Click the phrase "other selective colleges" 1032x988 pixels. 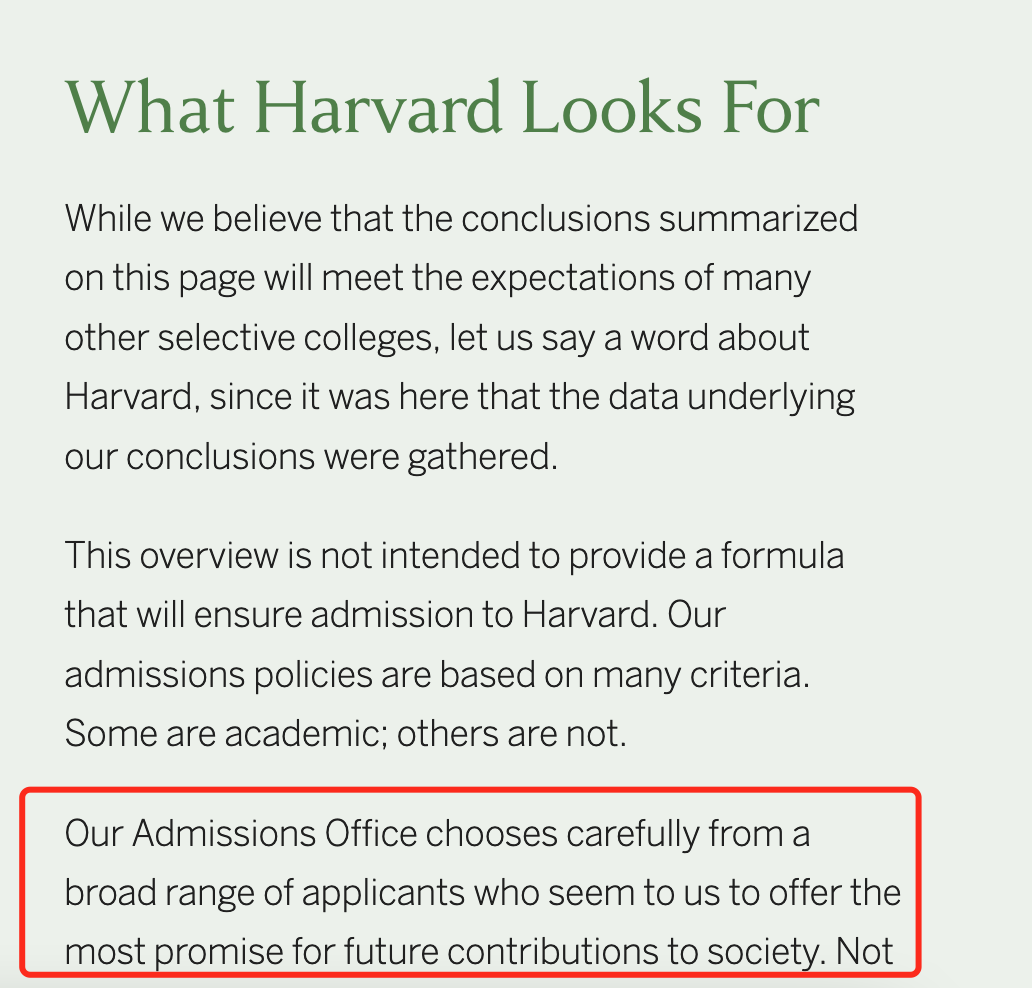pos(249,338)
